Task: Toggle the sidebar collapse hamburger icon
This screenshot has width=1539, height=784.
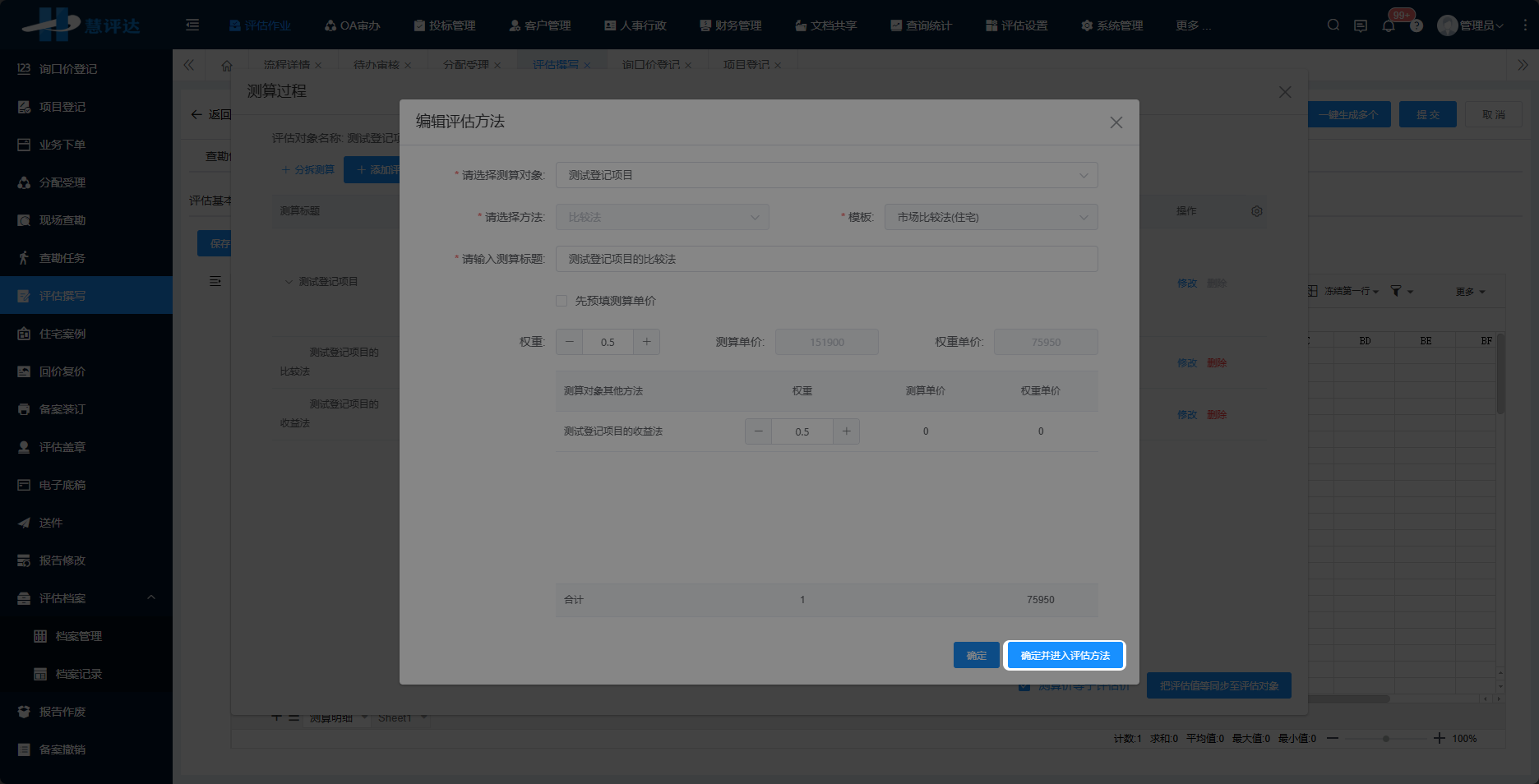Action: [192, 25]
